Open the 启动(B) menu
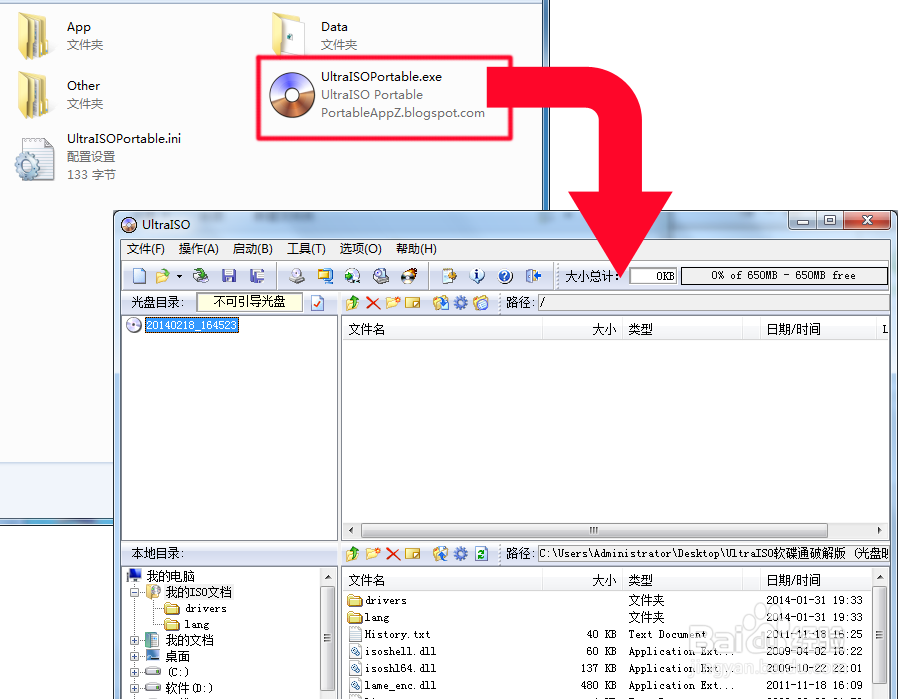Image resolution: width=898 pixels, height=699 pixels. 253,249
